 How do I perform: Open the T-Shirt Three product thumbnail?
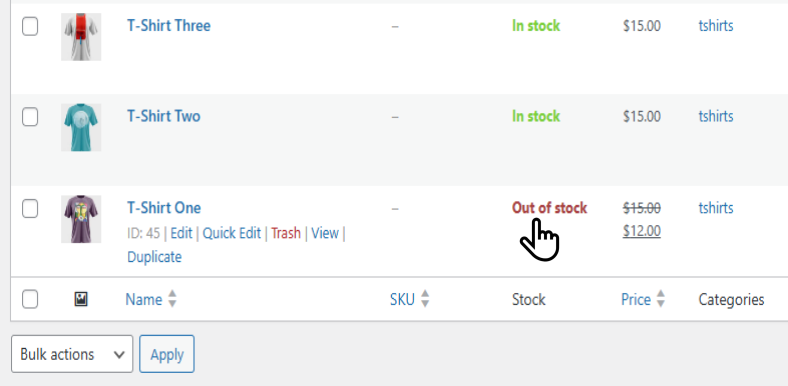[81, 37]
